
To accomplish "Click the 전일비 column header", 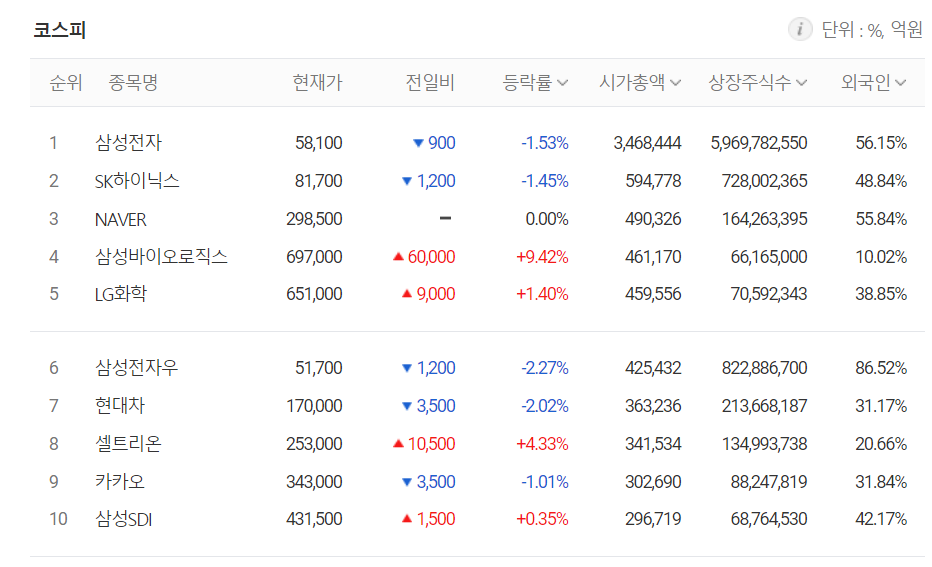I will 430,83.
